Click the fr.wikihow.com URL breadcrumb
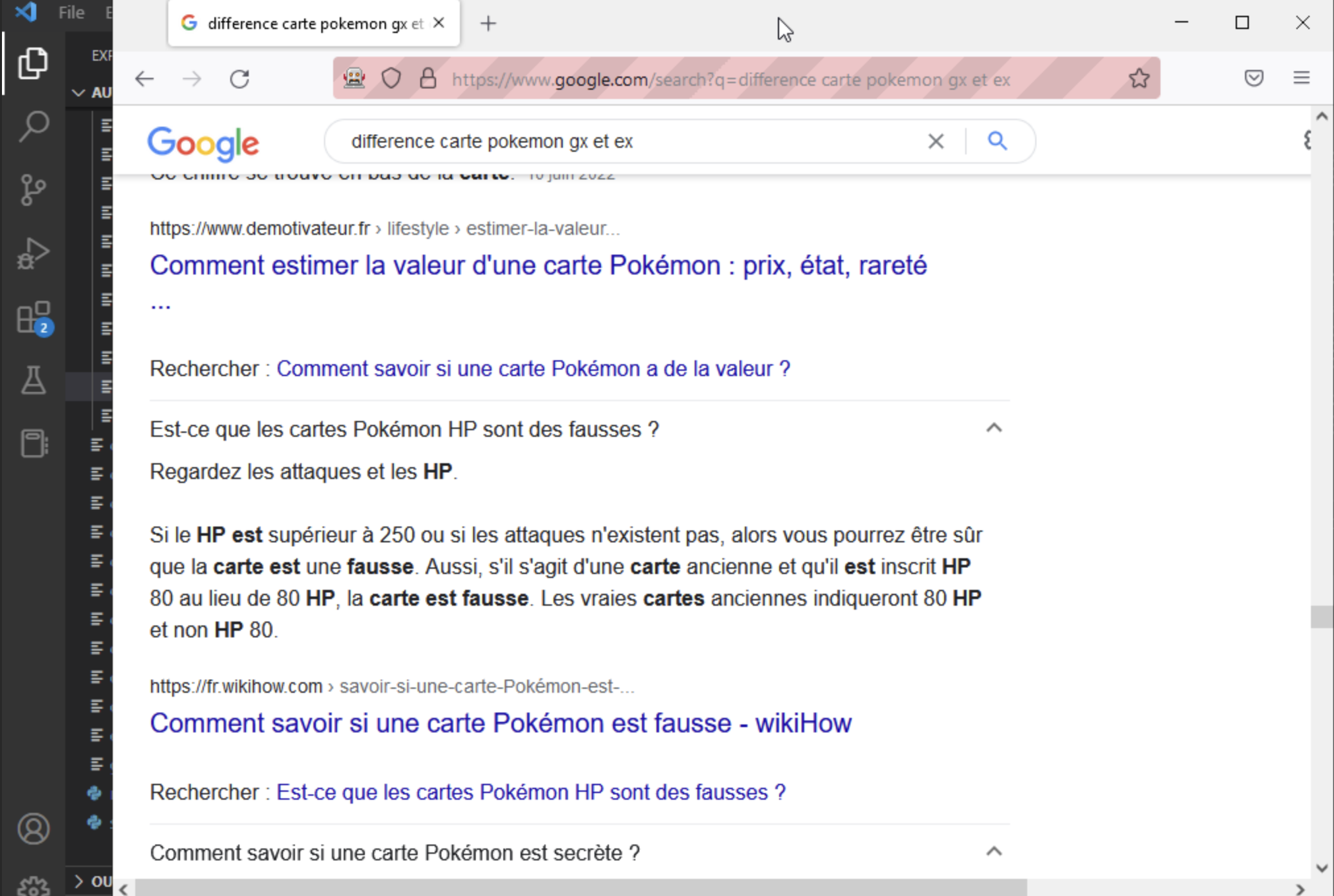 click(392, 686)
